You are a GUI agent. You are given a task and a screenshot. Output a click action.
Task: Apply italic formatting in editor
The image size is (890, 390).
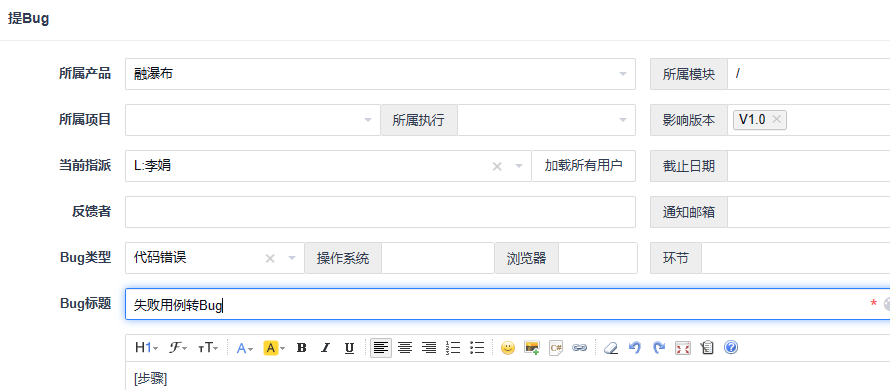pos(325,348)
